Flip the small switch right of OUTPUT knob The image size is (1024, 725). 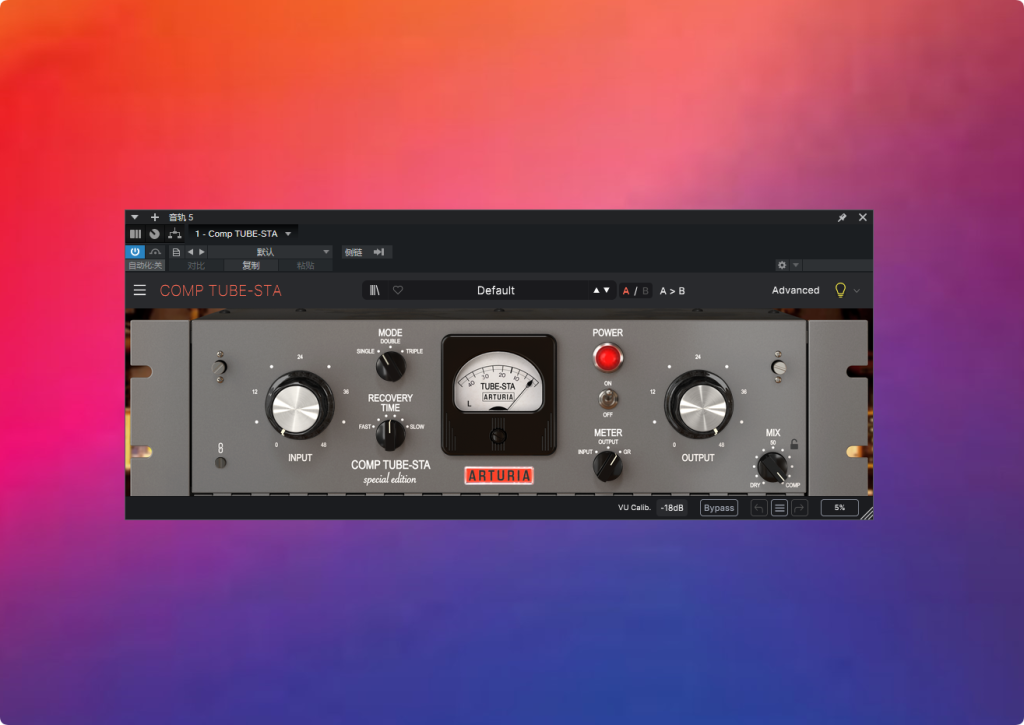pos(778,367)
